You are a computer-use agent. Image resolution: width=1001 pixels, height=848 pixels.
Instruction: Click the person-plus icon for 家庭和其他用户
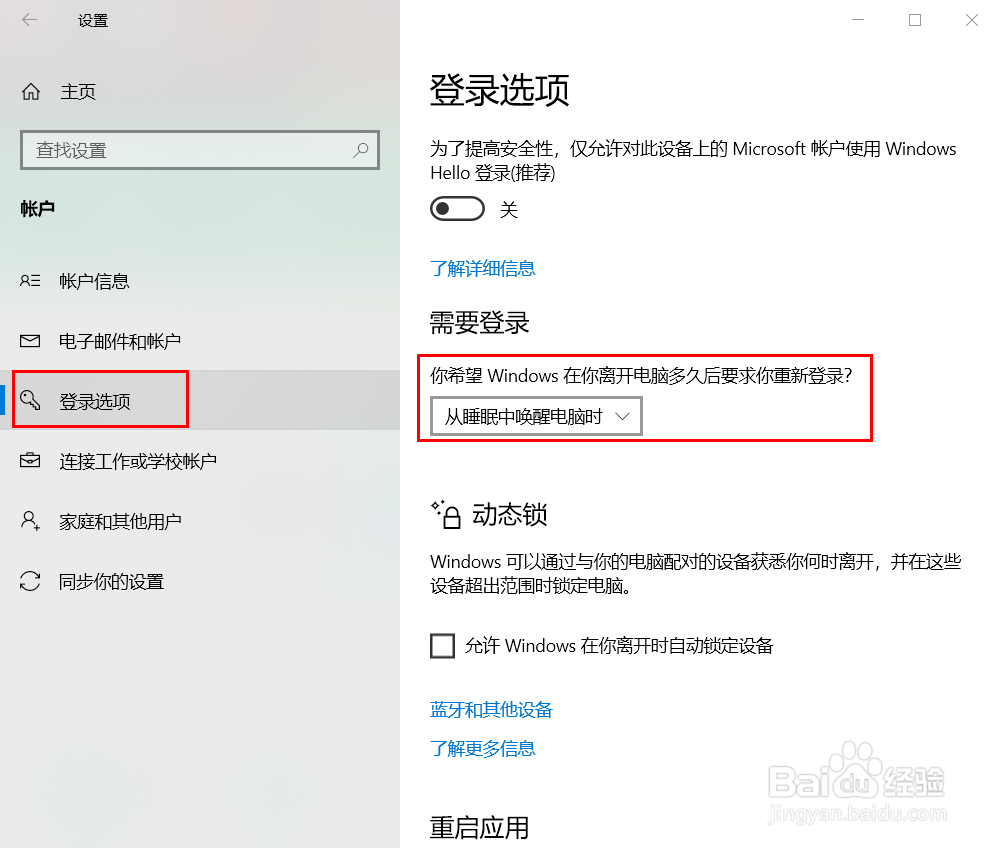30,520
